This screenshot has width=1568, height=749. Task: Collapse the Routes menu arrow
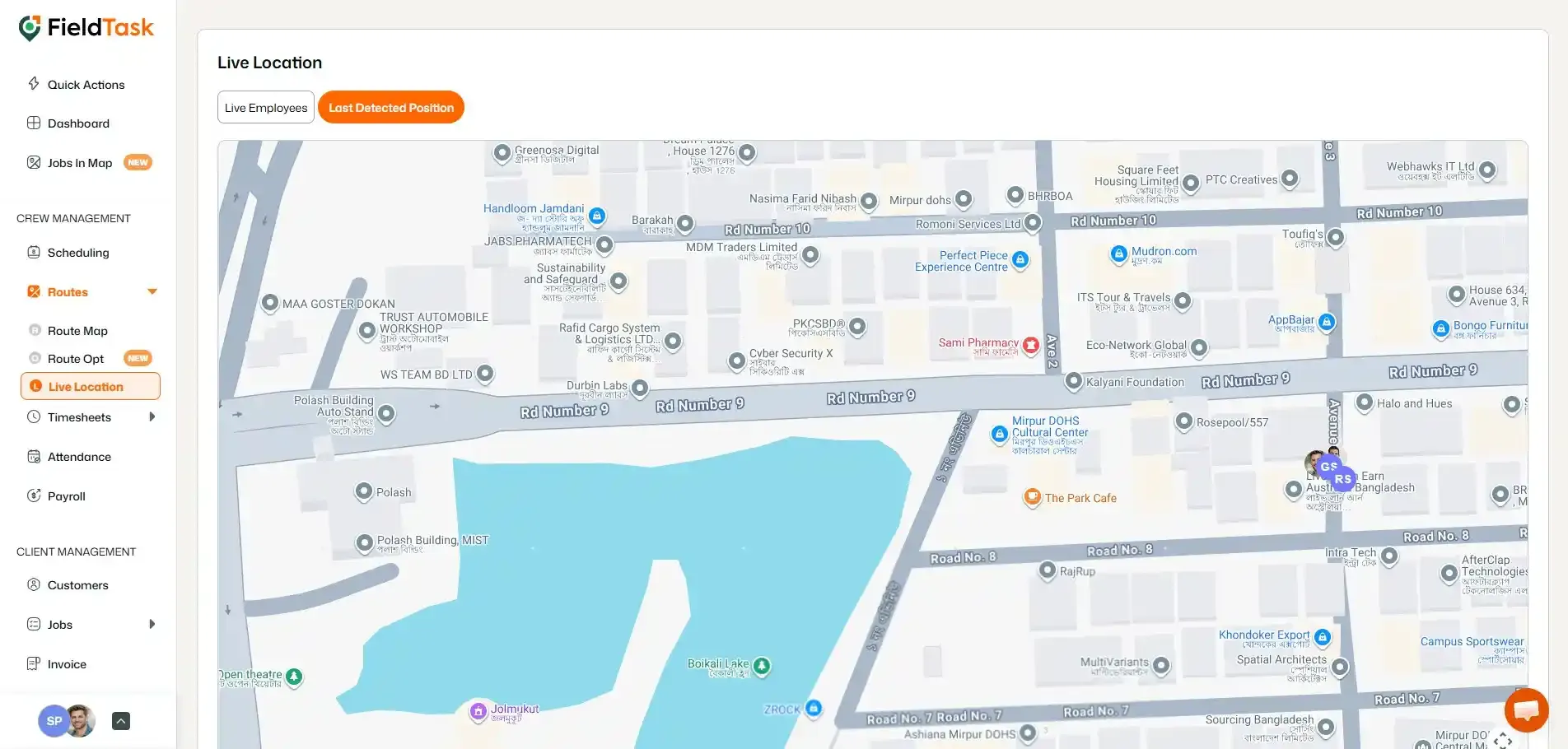coord(152,291)
